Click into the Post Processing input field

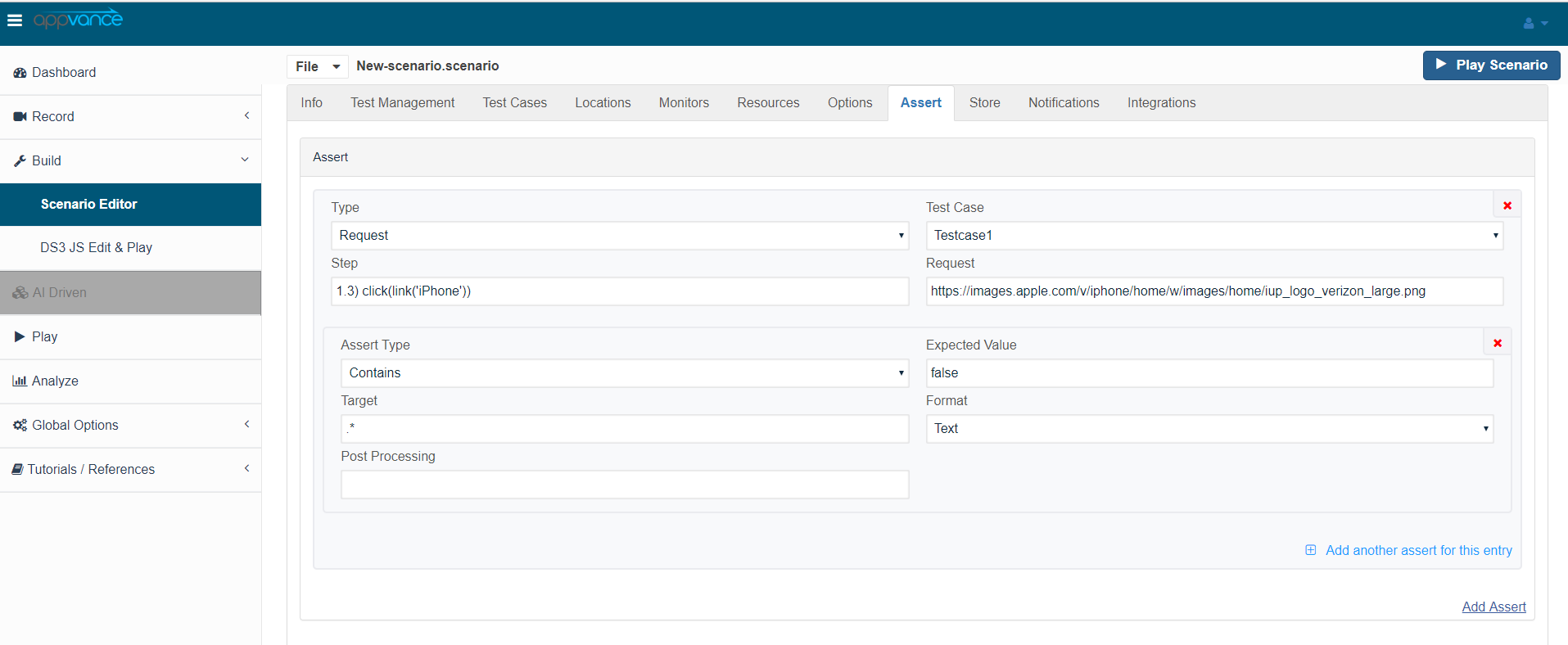coord(624,485)
